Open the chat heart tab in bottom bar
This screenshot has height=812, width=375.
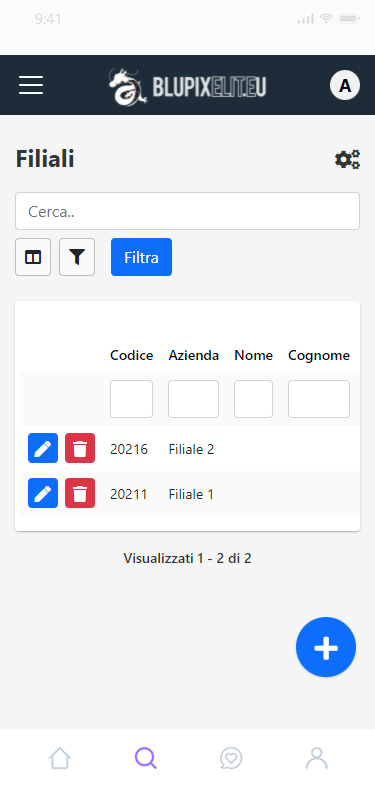[x=231, y=758]
